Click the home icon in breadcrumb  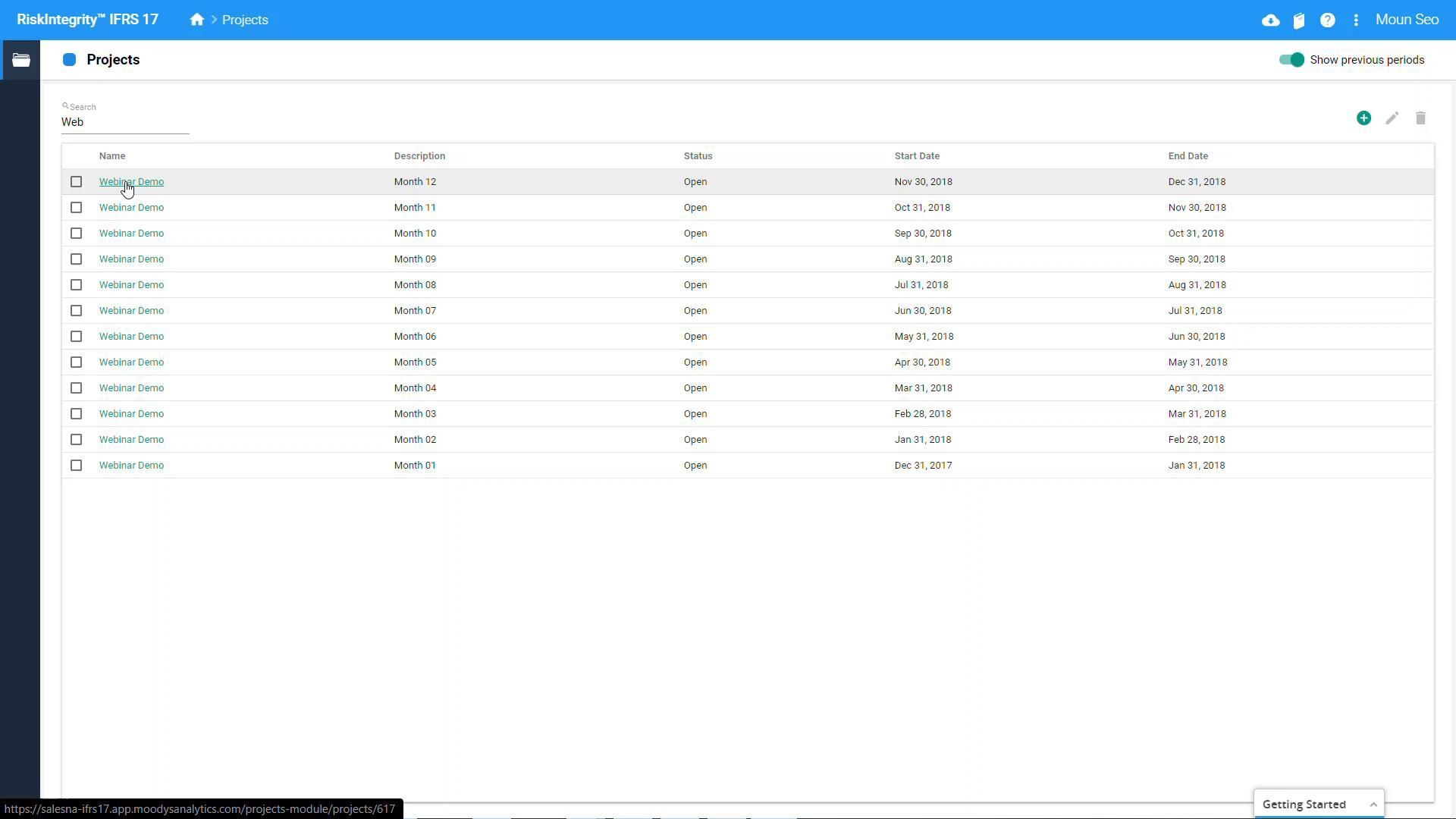[x=197, y=20]
